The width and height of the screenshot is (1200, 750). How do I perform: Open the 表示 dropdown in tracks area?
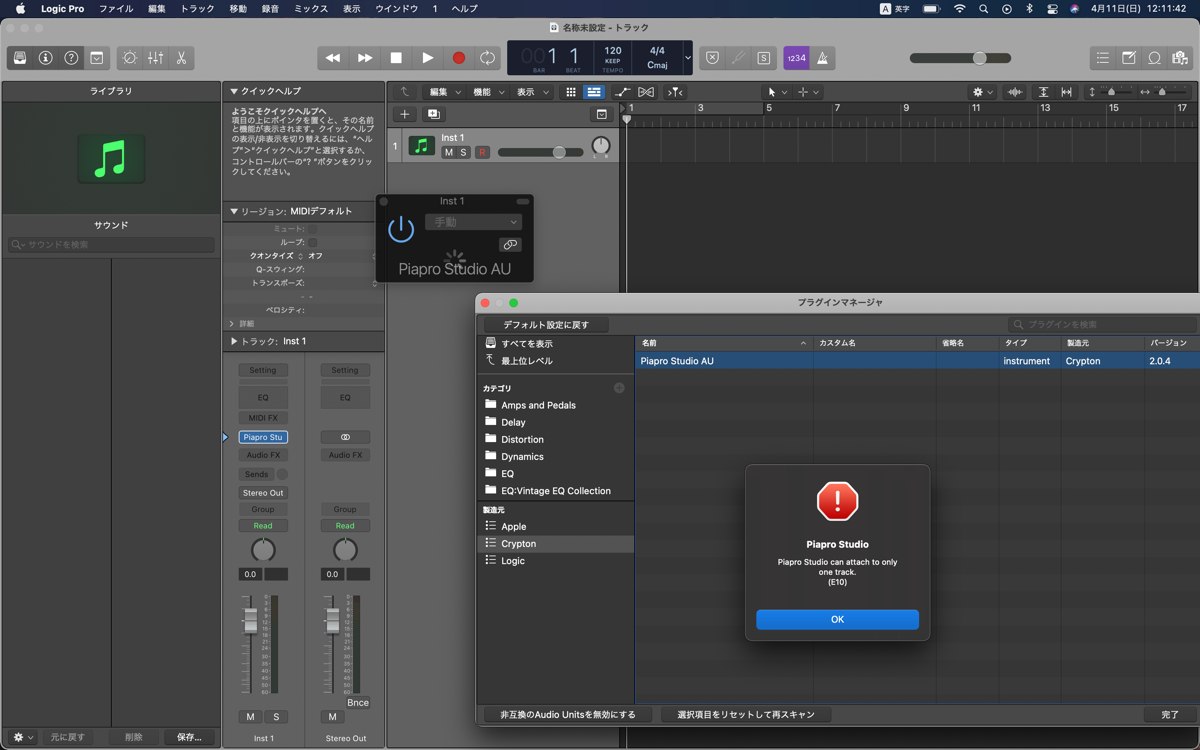pyautogui.click(x=533, y=92)
